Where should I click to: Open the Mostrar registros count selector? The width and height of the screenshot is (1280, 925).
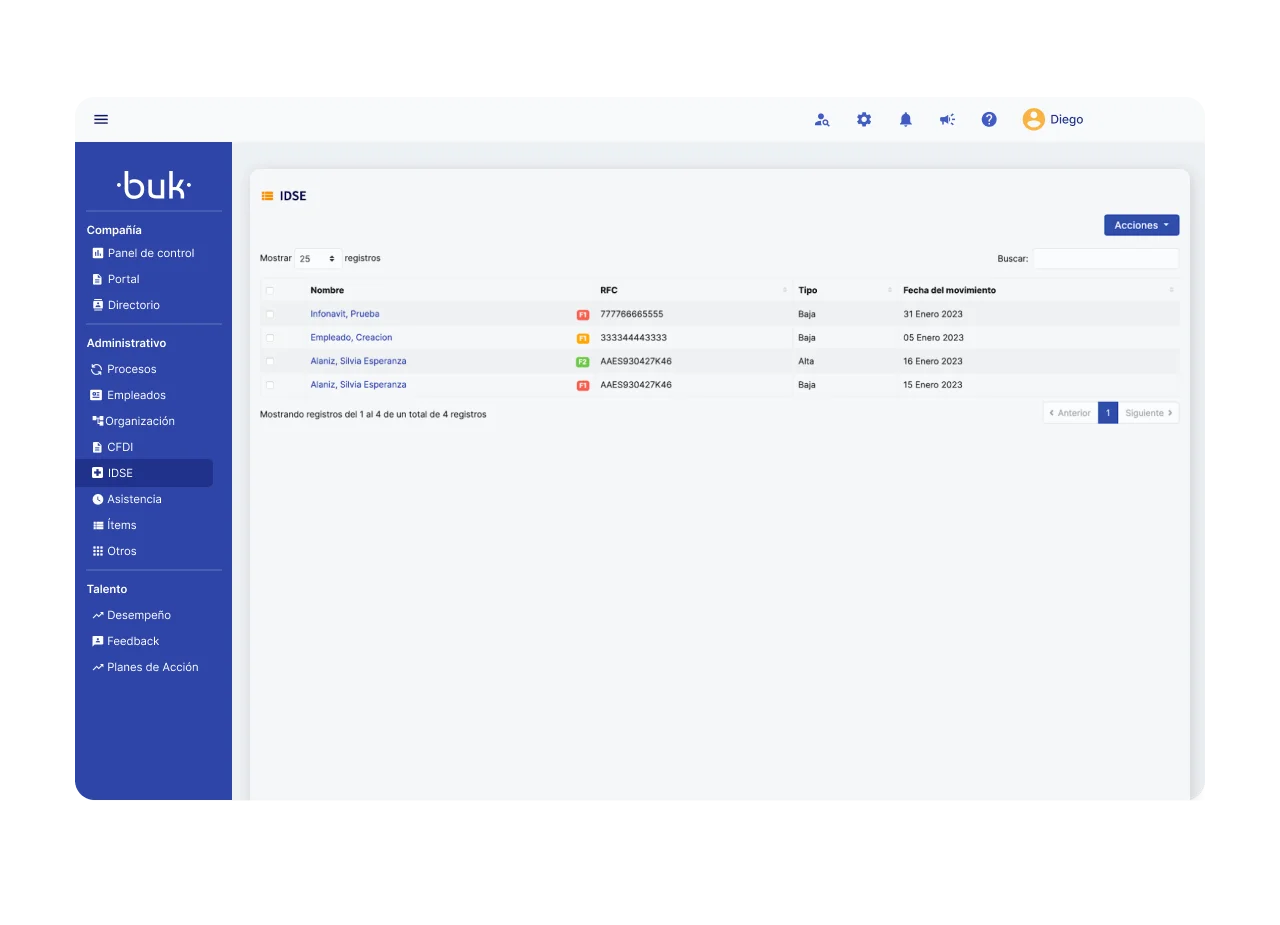[318, 258]
